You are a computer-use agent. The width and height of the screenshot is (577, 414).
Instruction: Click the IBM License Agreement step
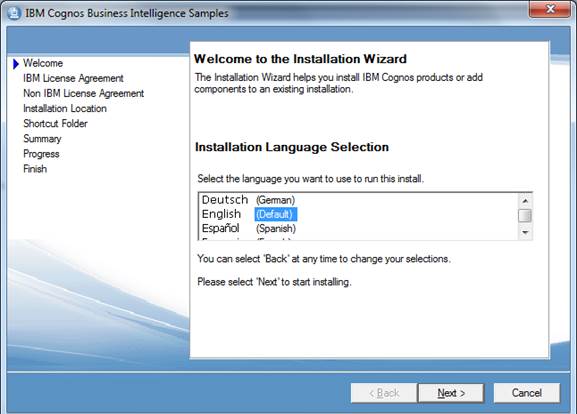point(73,78)
